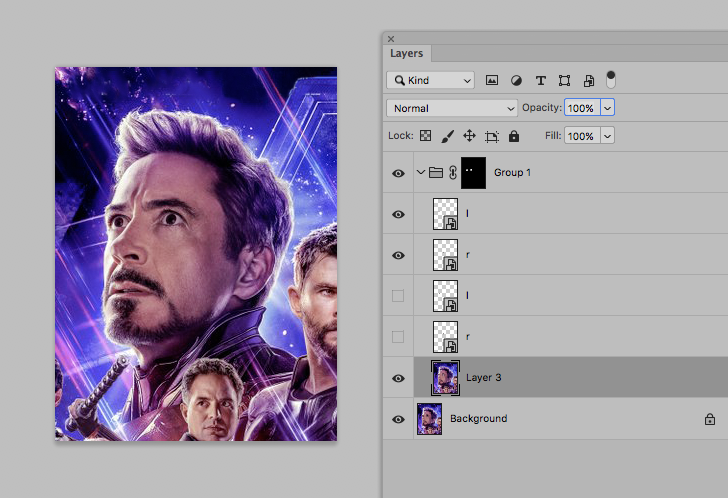Select thumbnail of hidden 'l' layer
The height and width of the screenshot is (498, 728).
pos(445,296)
